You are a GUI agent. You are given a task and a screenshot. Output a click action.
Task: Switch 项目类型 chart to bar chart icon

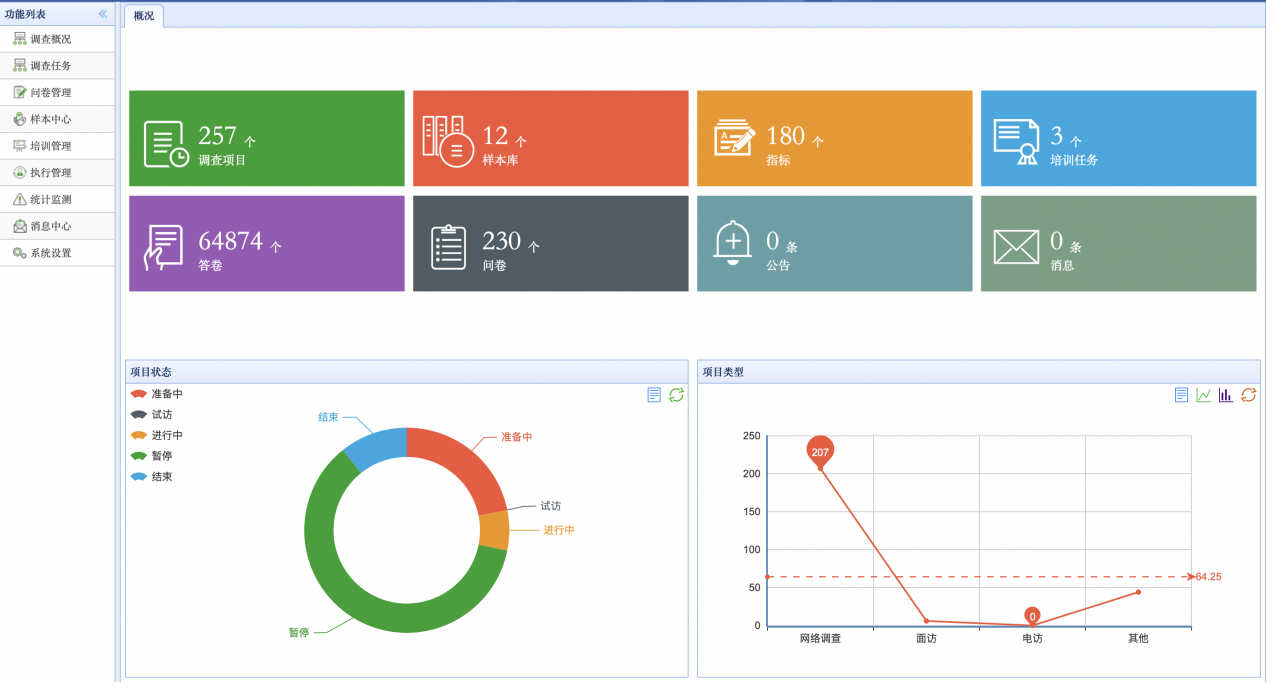tap(1226, 395)
